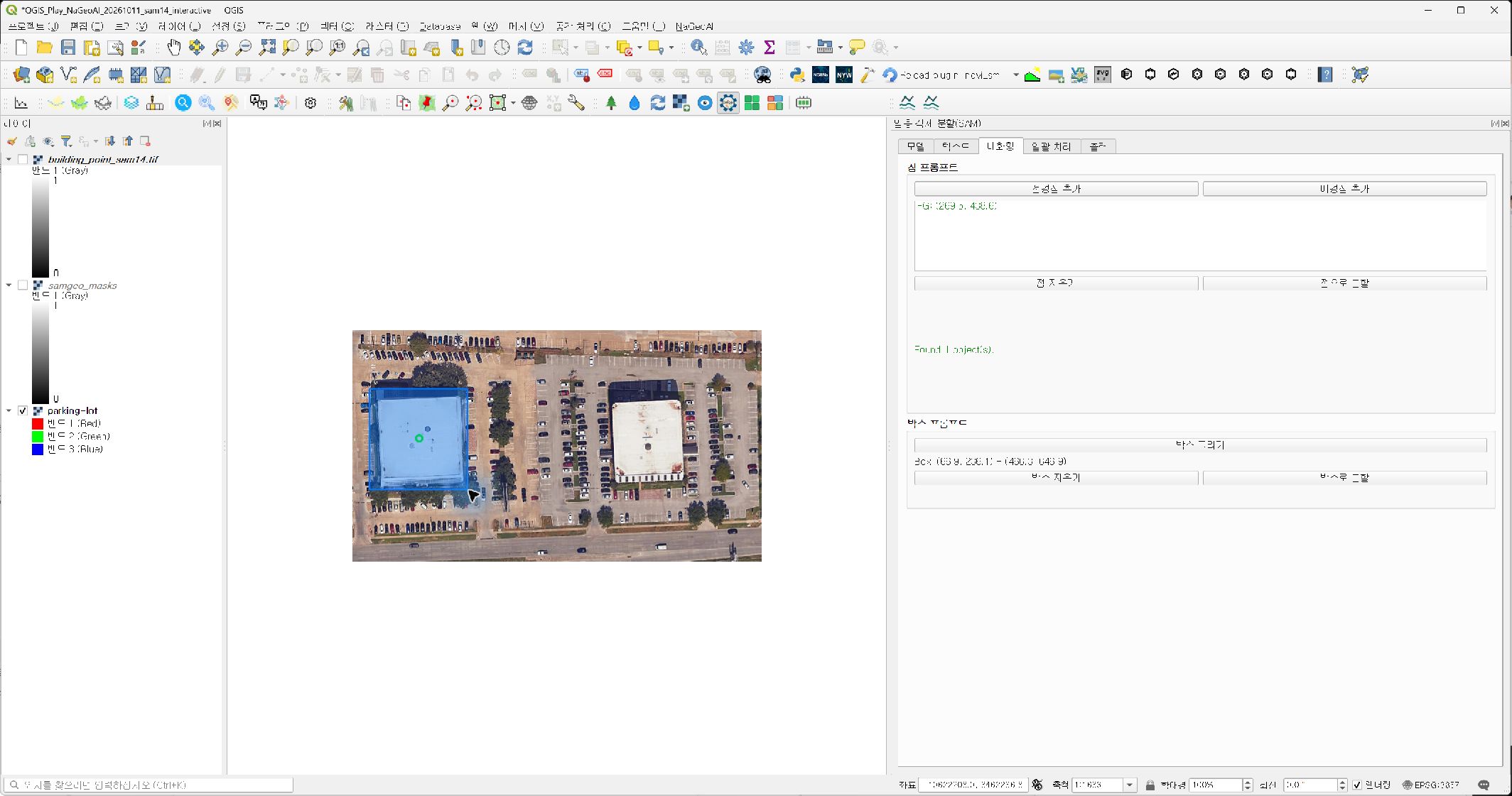This screenshot has height=796, width=1512.
Task: Click the wide 박스 그리기 (draw box) button
Action: [1200, 445]
